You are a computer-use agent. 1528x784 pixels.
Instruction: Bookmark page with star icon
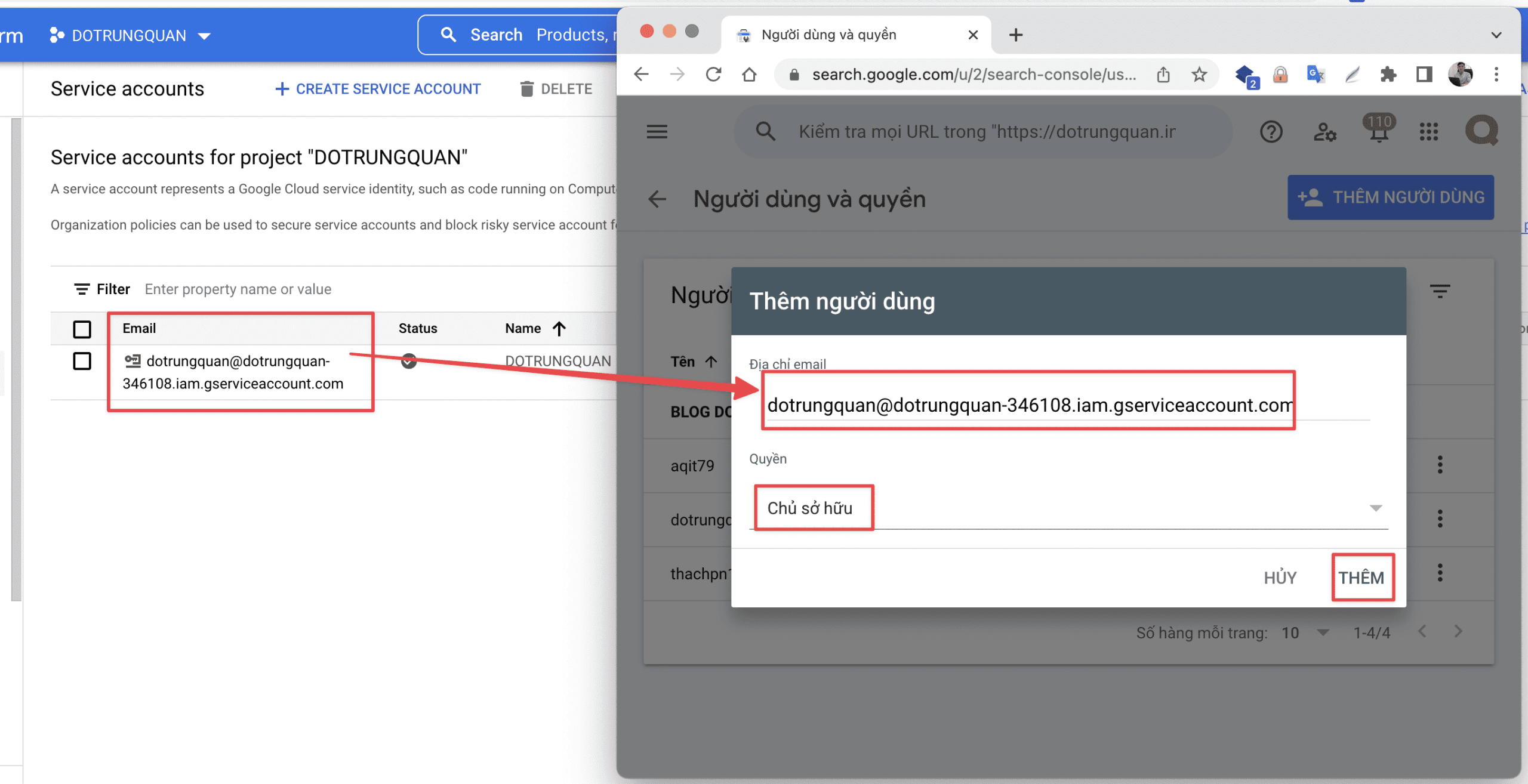click(1199, 75)
